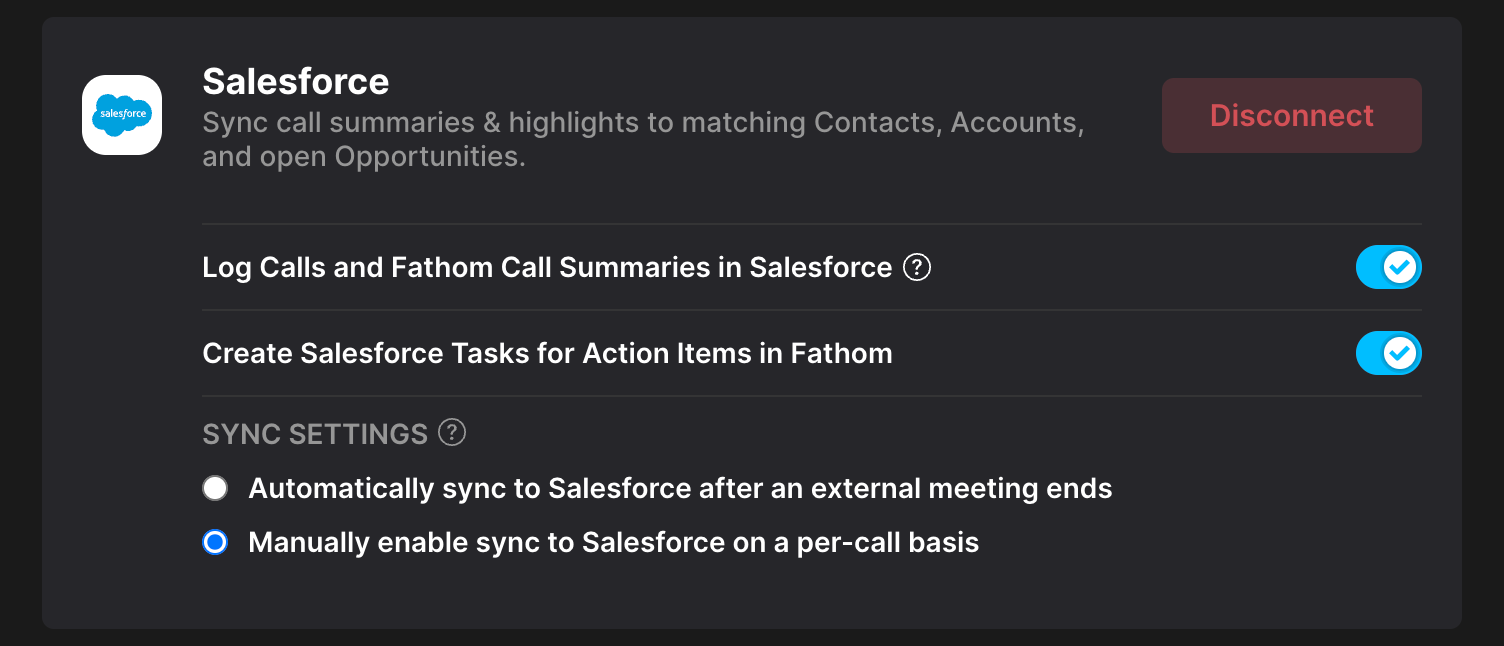This screenshot has height=646, width=1504.
Task: Click "Create Salesforce Tasks for Action Items" label
Action: [547, 354]
